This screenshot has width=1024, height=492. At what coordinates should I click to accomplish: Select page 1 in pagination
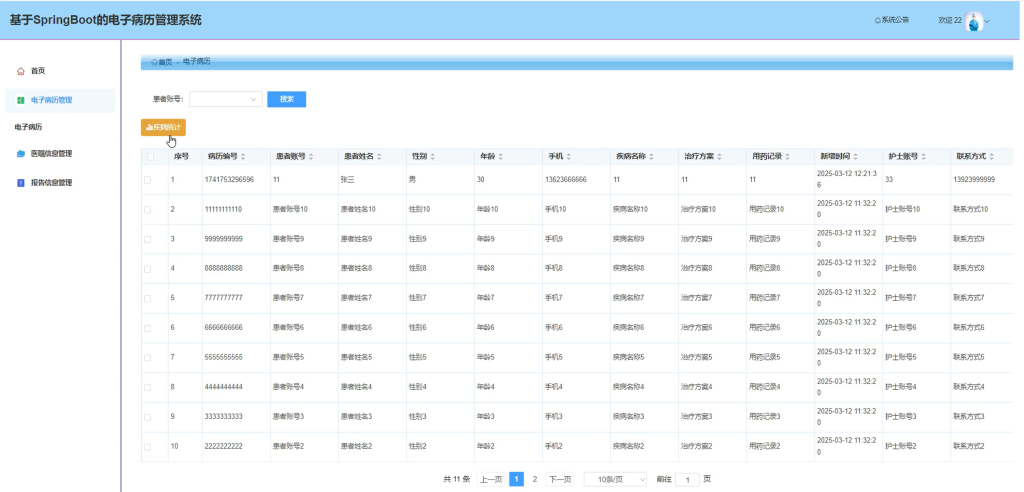coord(517,480)
